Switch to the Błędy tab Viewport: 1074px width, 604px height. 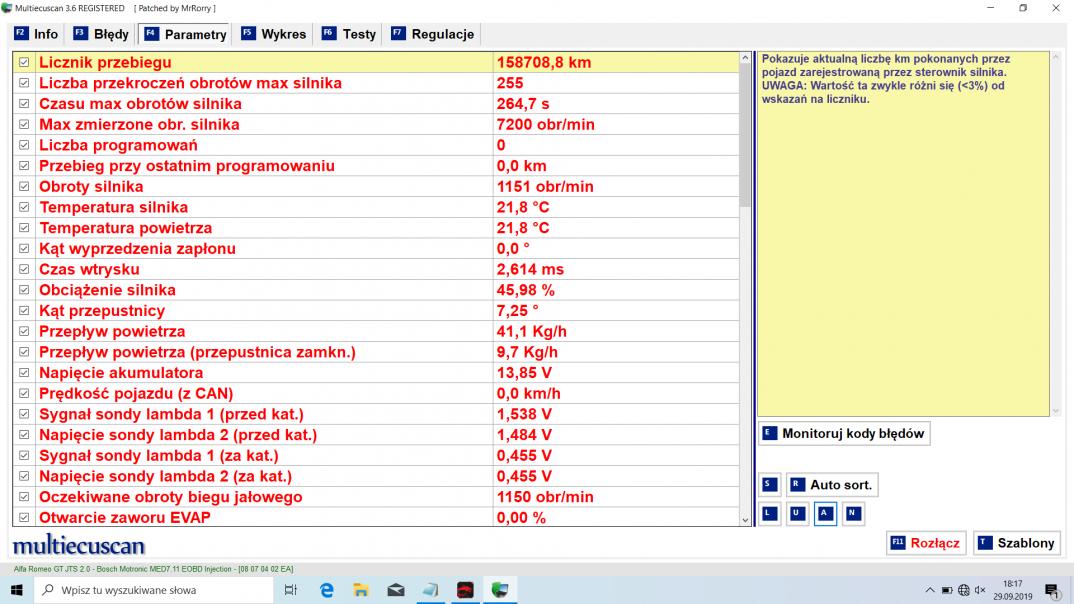point(102,34)
